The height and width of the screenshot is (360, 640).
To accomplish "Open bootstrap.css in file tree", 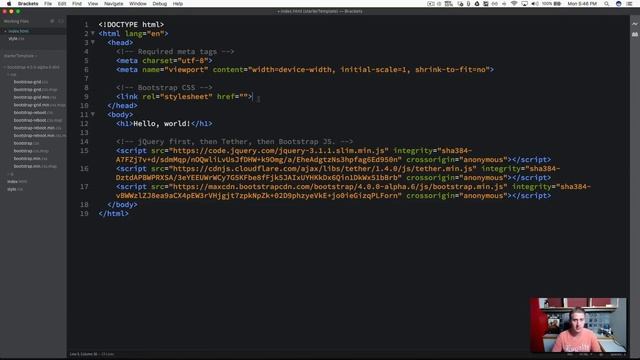I will (26, 144).
